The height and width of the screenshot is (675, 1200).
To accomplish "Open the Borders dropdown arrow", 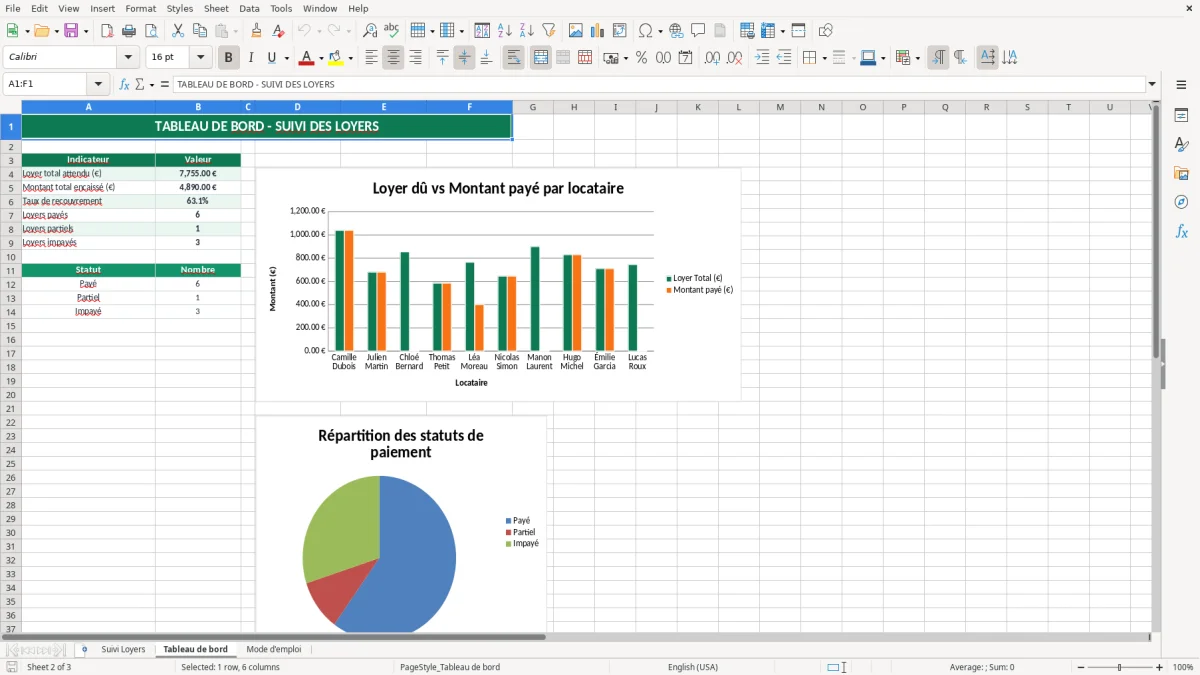I will [x=824, y=58].
